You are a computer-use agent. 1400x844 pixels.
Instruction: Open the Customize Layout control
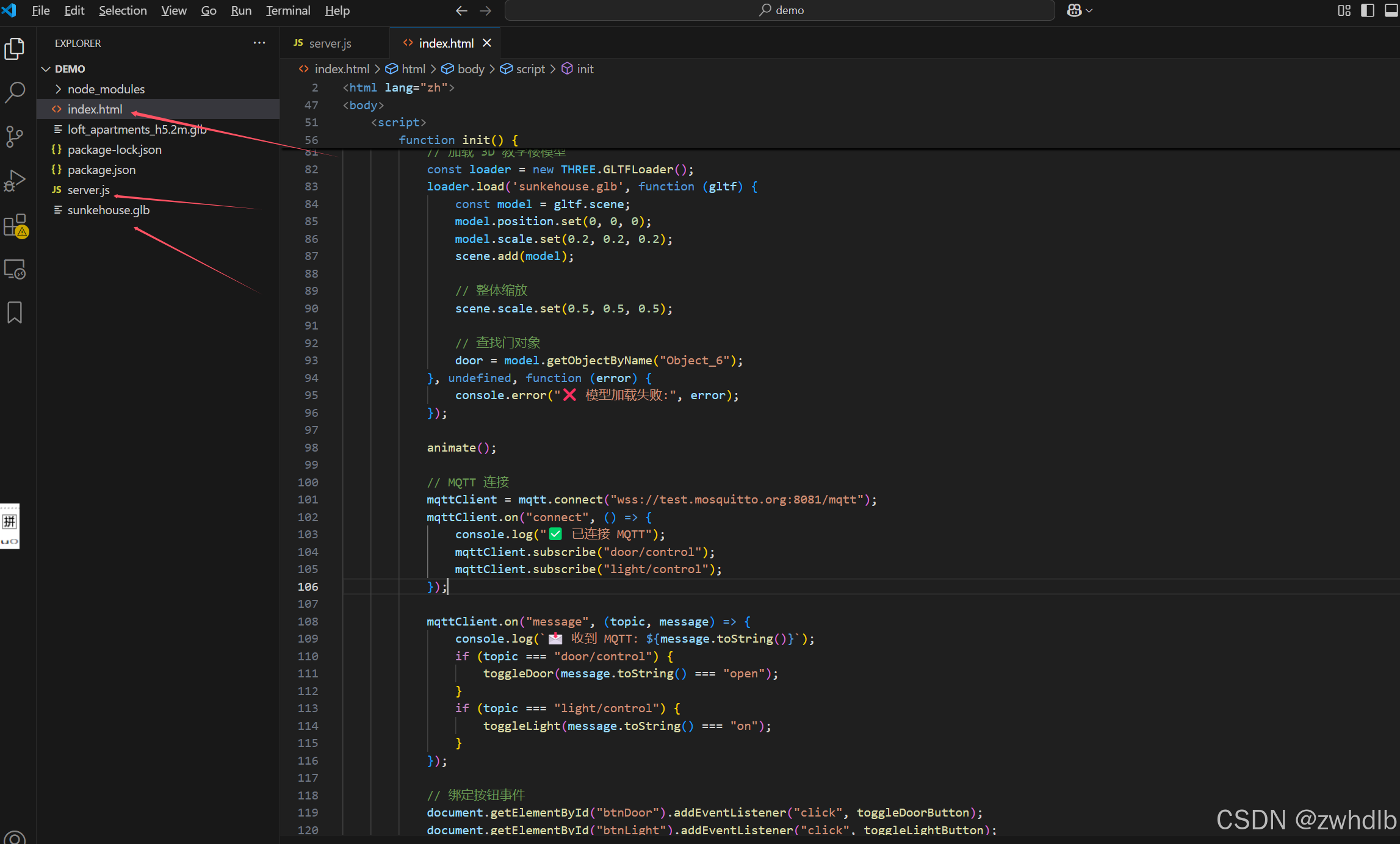[x=1343, y=10]
